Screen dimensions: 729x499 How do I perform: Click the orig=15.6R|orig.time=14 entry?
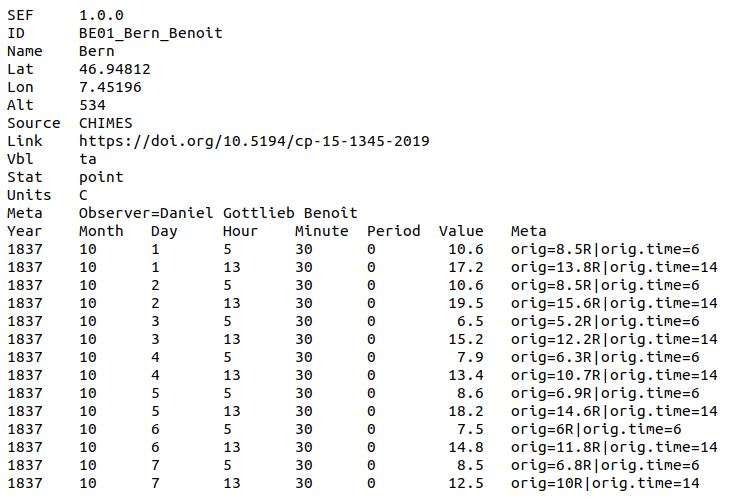[x=614, y=303]
